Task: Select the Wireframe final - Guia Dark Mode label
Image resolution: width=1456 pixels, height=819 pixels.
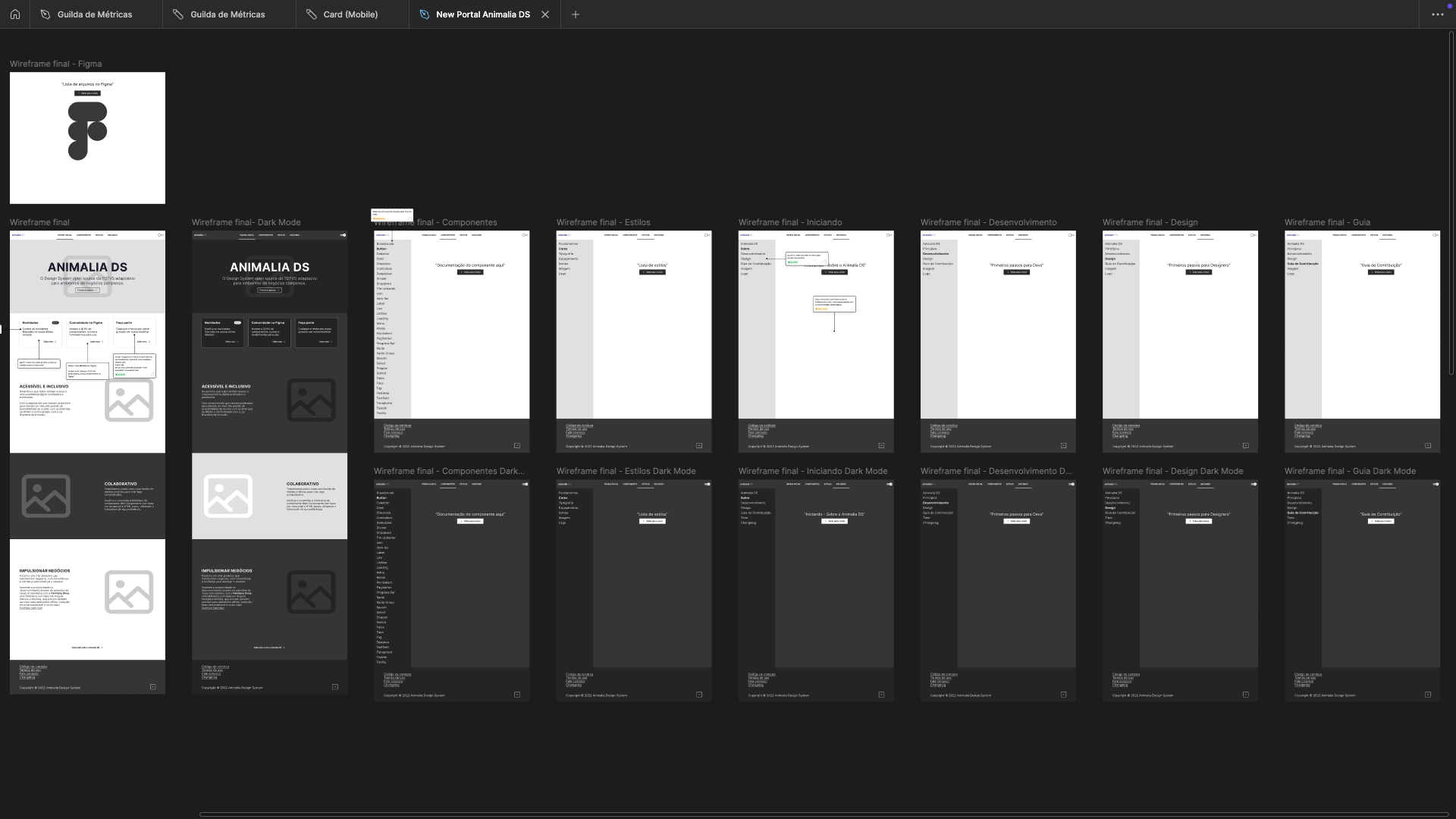Action: 1350,471
